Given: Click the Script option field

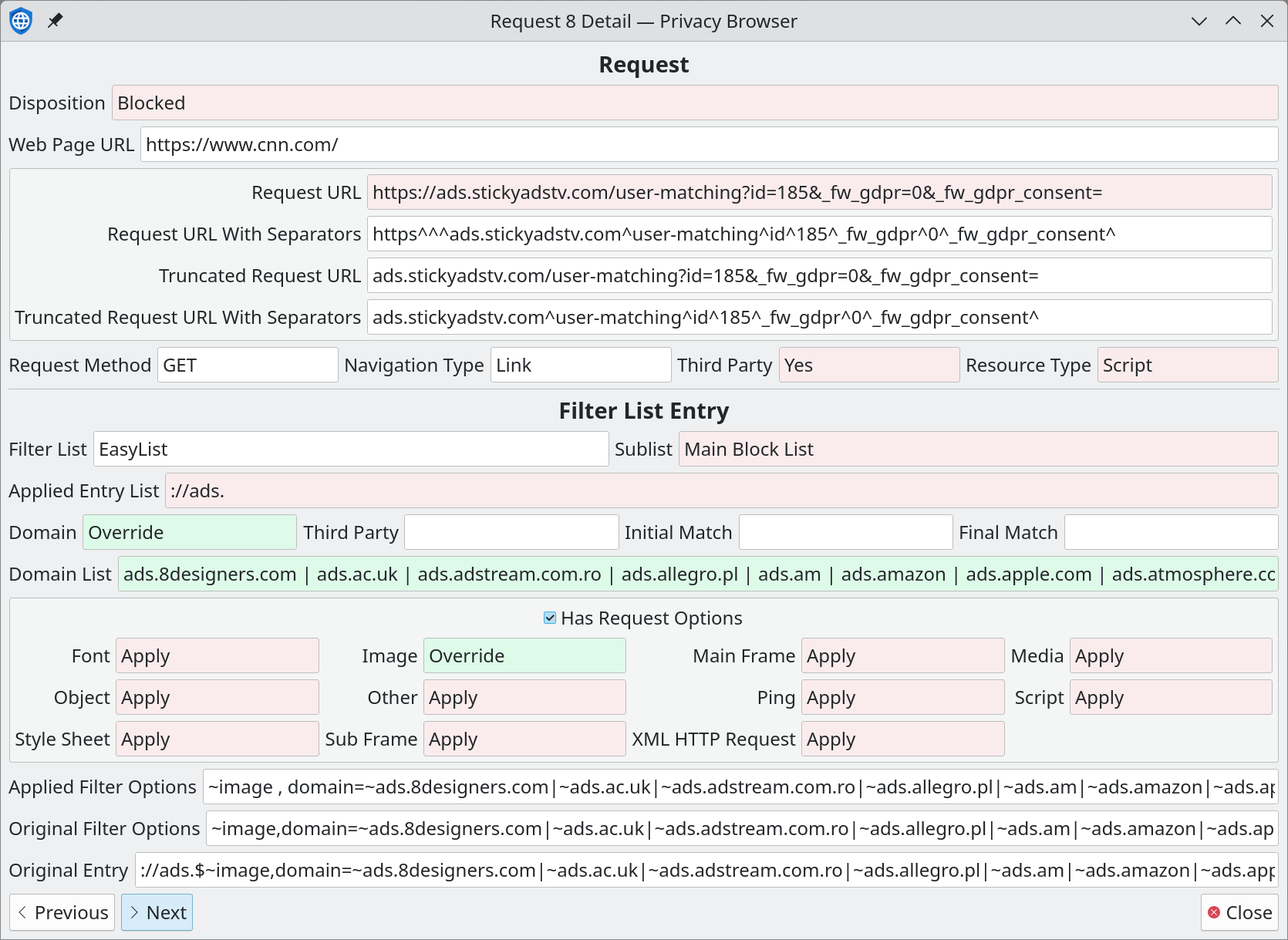Looking at the screenshot, I should click(1171, 697).
